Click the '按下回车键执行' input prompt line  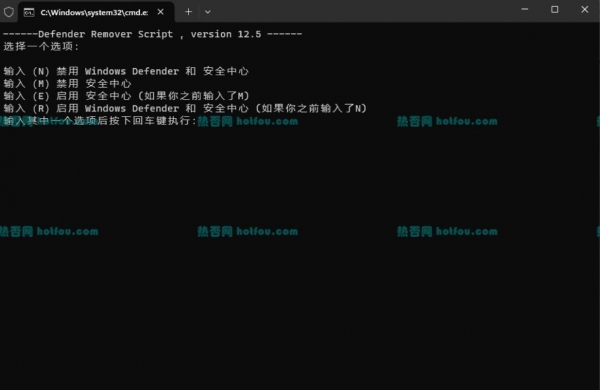click(x=100, y=121)
